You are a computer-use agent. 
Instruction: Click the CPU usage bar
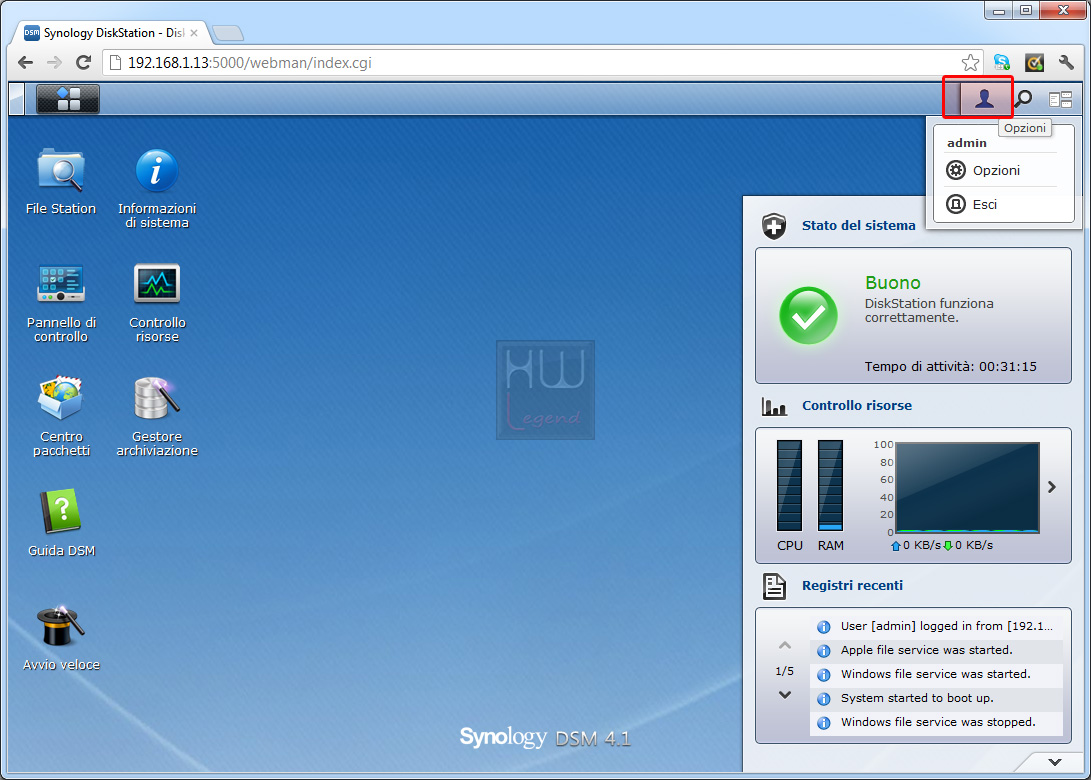pyautogui.click(x=789, y=486)
